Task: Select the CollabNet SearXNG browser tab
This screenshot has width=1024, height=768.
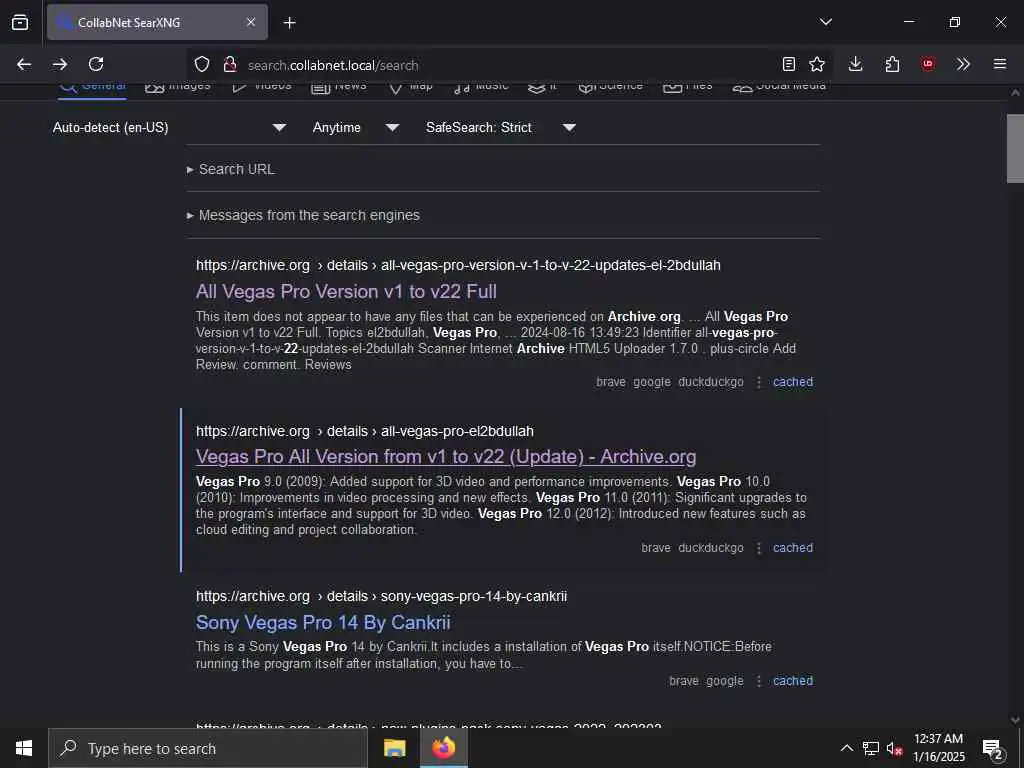Action: tap(157, 22)
